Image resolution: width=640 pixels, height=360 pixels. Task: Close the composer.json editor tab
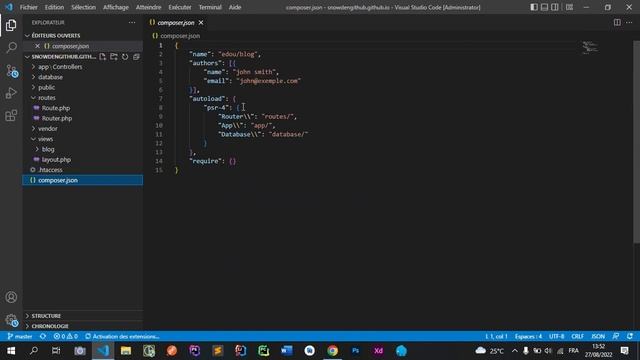(x=201, y=23)
